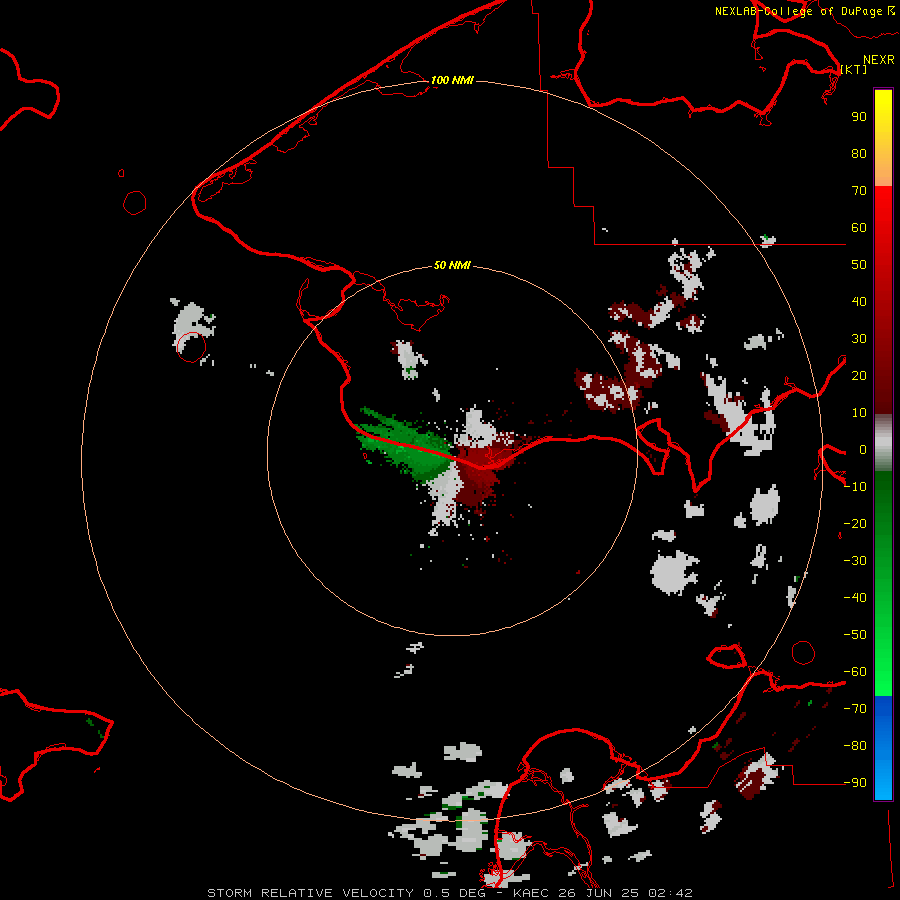The width and height of the screenshot is (900, 900).
Task: Click the red segment of the color bar
Action: point(883,300)
